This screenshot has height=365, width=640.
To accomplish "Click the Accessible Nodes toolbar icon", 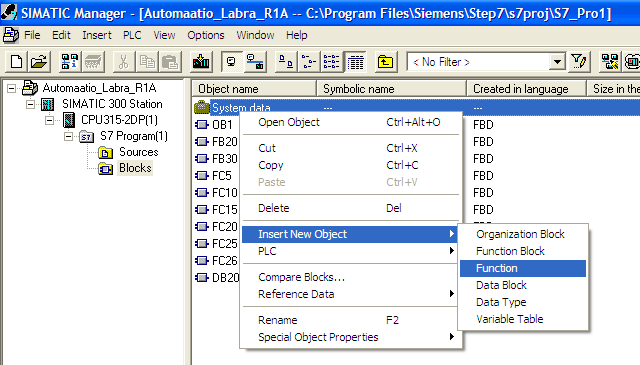I will [70, 62].
